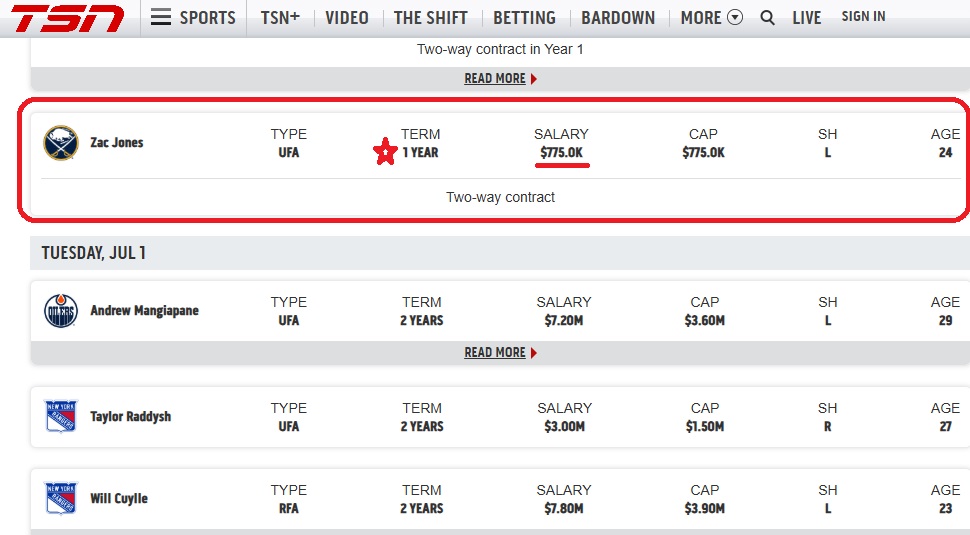970x535 pixels.
Task: Click the Buffalo Sabres team logo
Action: coord(61,143)
